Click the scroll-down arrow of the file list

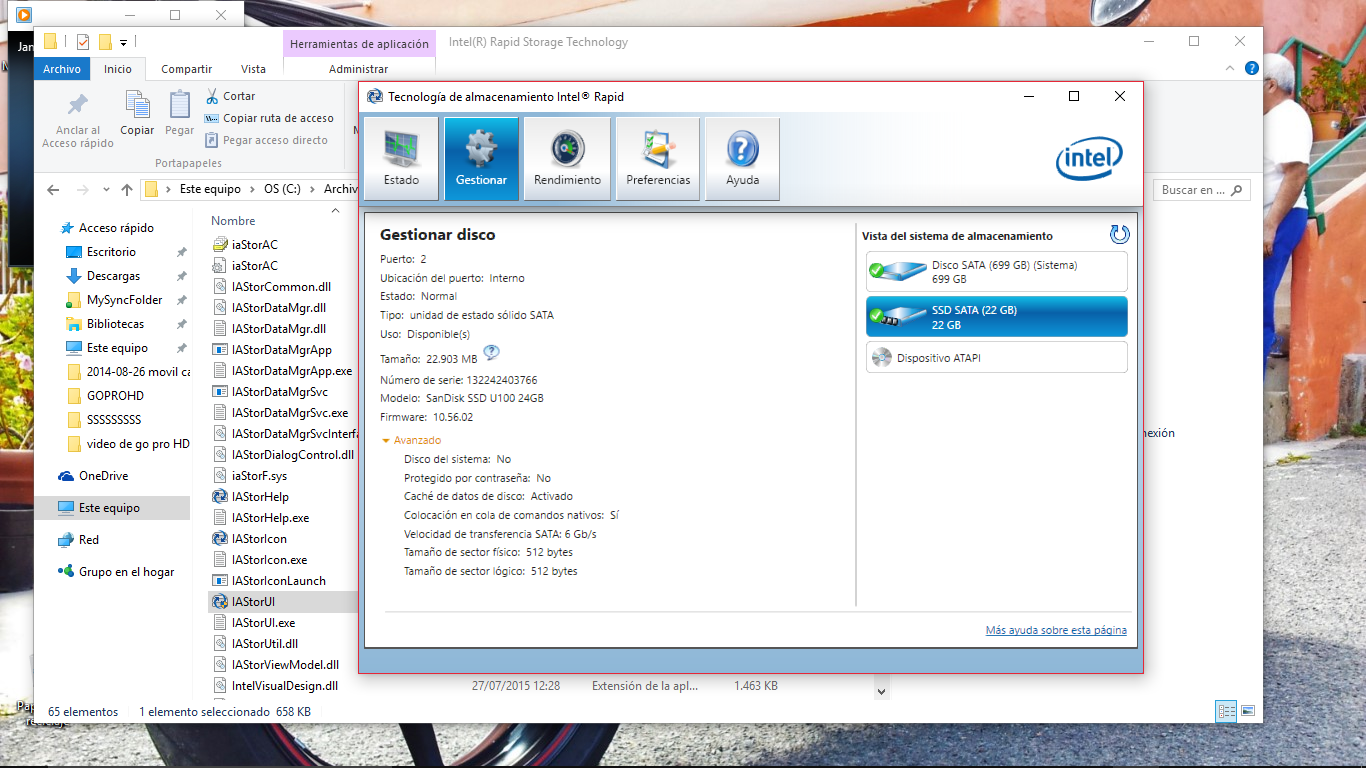pos(881,691)
